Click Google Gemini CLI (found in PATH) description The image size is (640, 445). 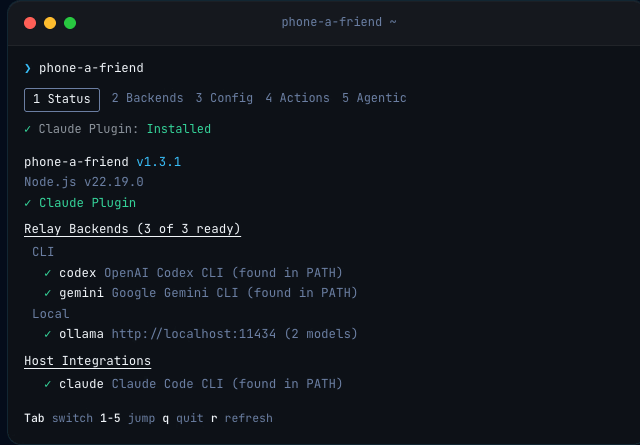pos(235,293)
